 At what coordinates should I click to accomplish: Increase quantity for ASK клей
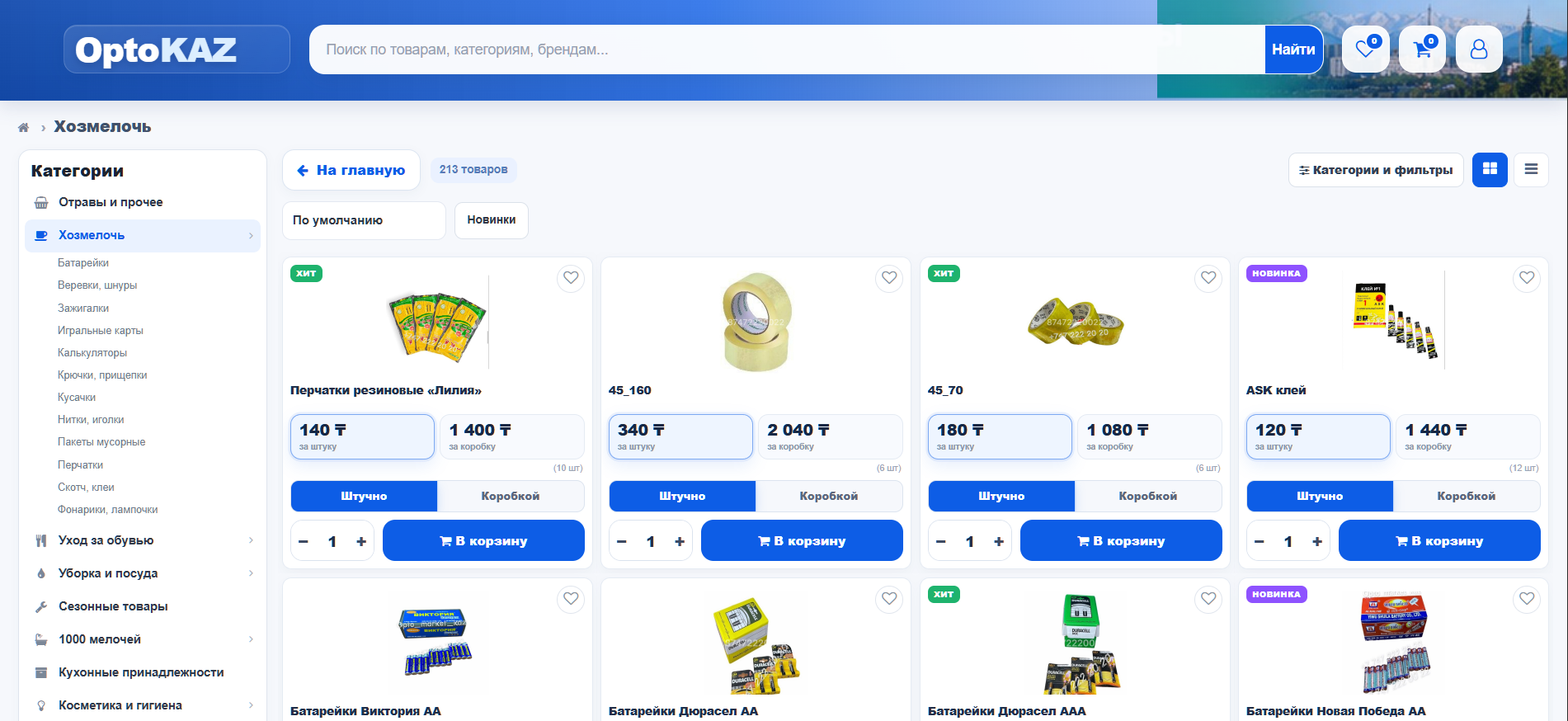click(x=1317, y=541)
